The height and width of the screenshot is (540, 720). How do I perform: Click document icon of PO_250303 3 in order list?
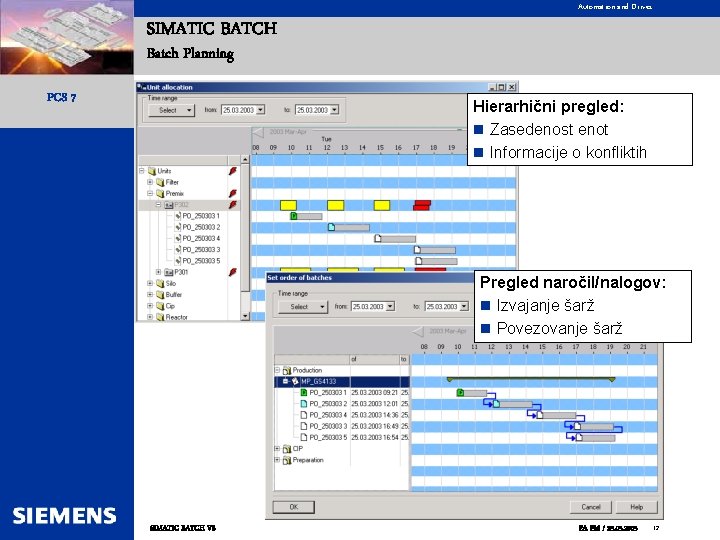pyautogui.click(x=304, y=426)
